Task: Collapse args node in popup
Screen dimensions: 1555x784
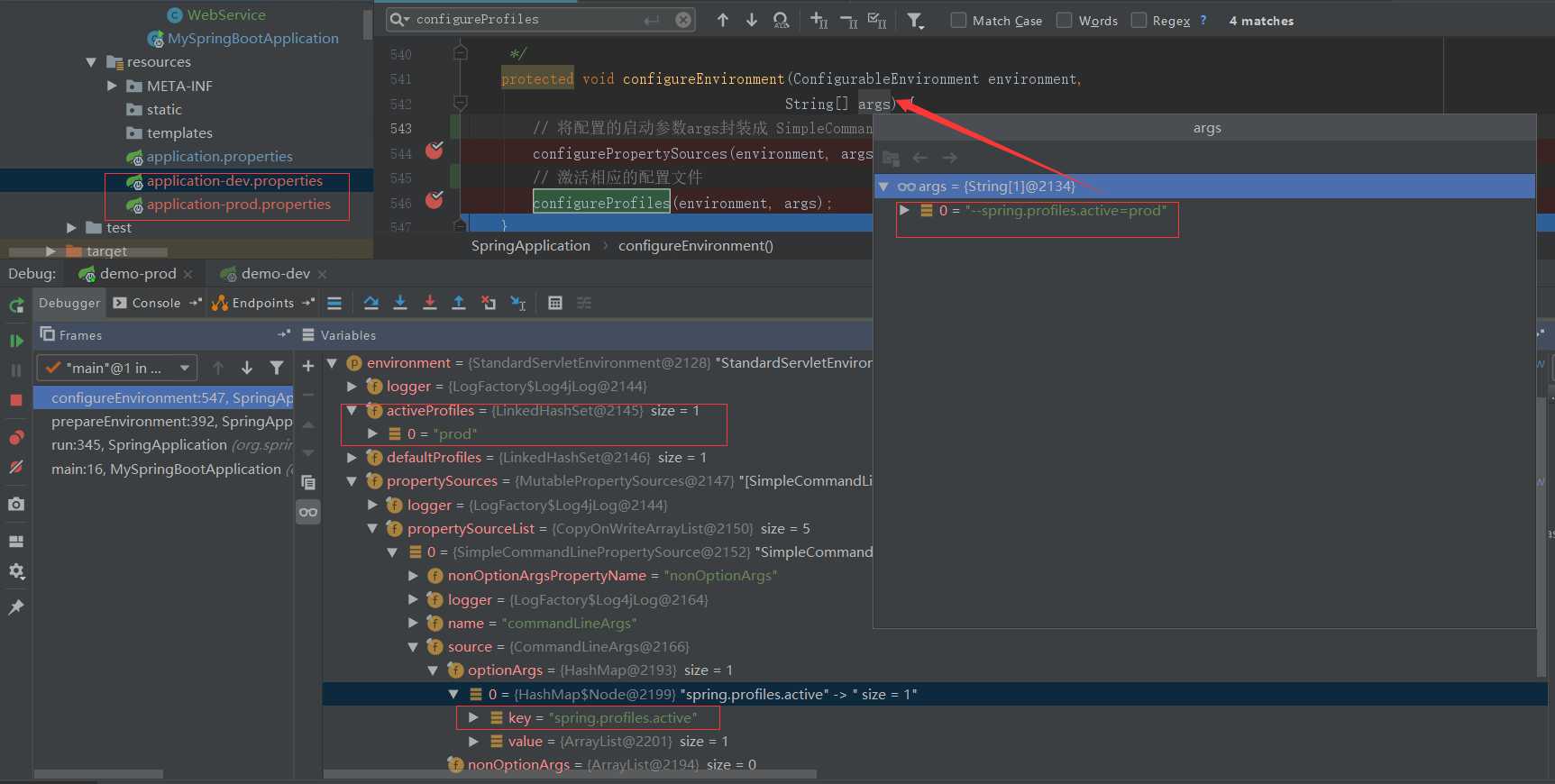Action: click(x=884, y=187)
